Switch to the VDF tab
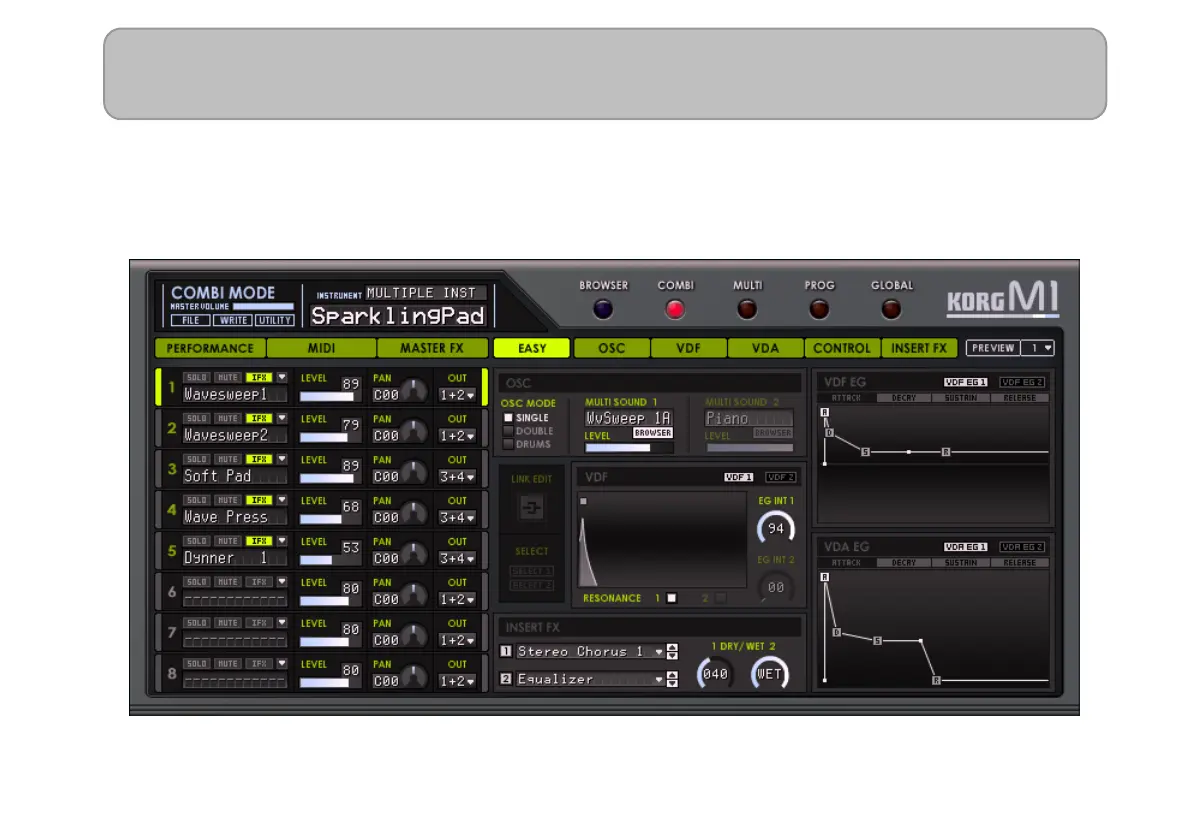Viewport: 1192px width, 840px height. [688, 348]
